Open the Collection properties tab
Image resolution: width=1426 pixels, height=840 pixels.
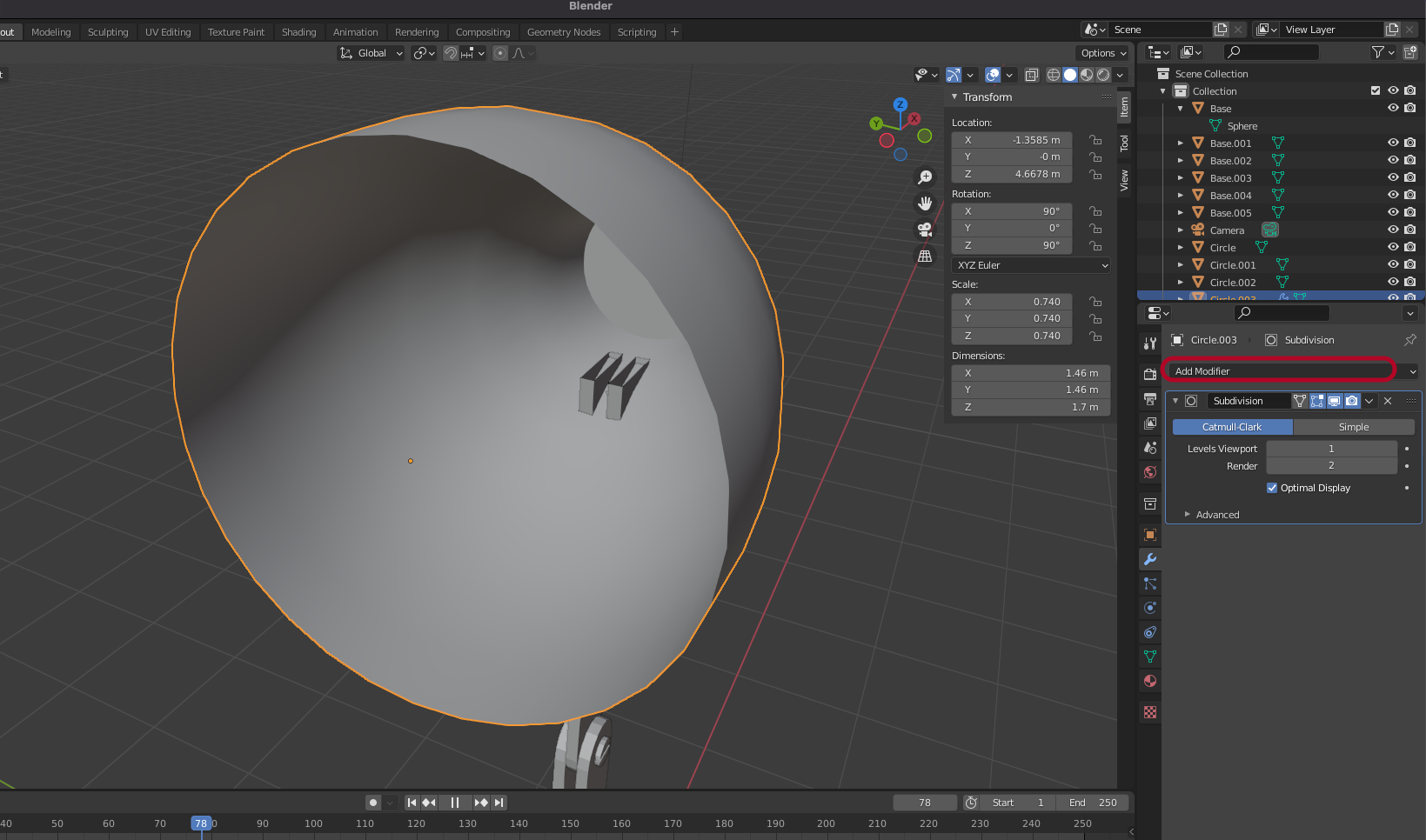tap(1150, 503)
